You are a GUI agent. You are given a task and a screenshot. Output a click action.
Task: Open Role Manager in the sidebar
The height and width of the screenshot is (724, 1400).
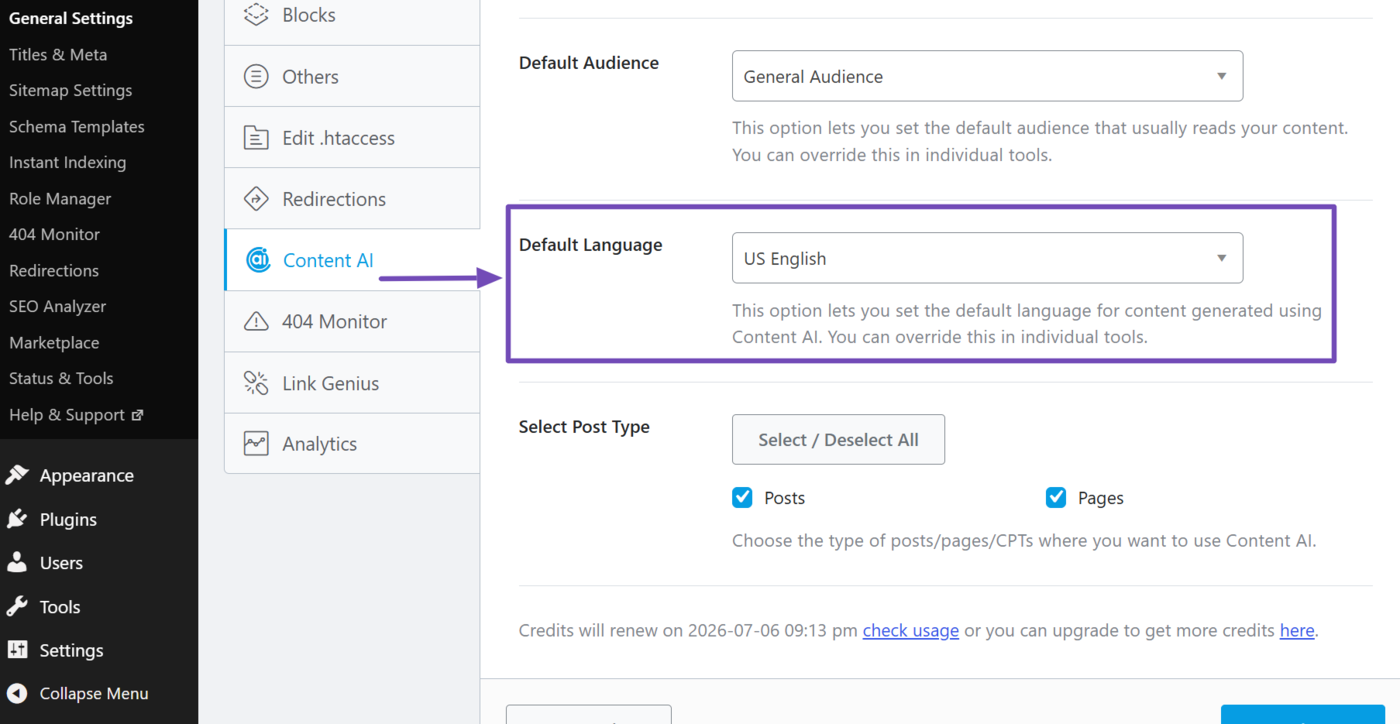(x=60, y=198)
